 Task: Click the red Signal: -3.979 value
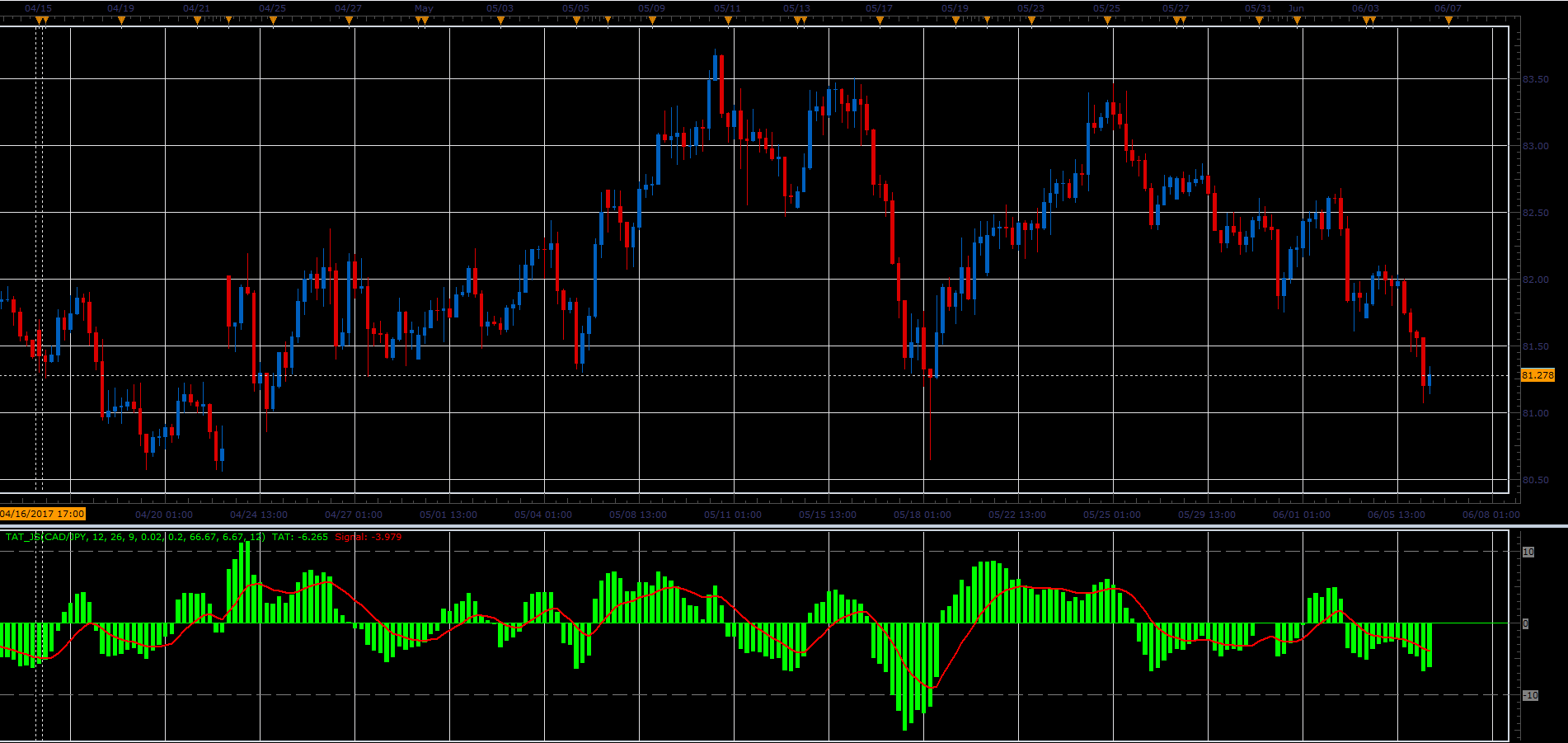click(x=369, y=537)
